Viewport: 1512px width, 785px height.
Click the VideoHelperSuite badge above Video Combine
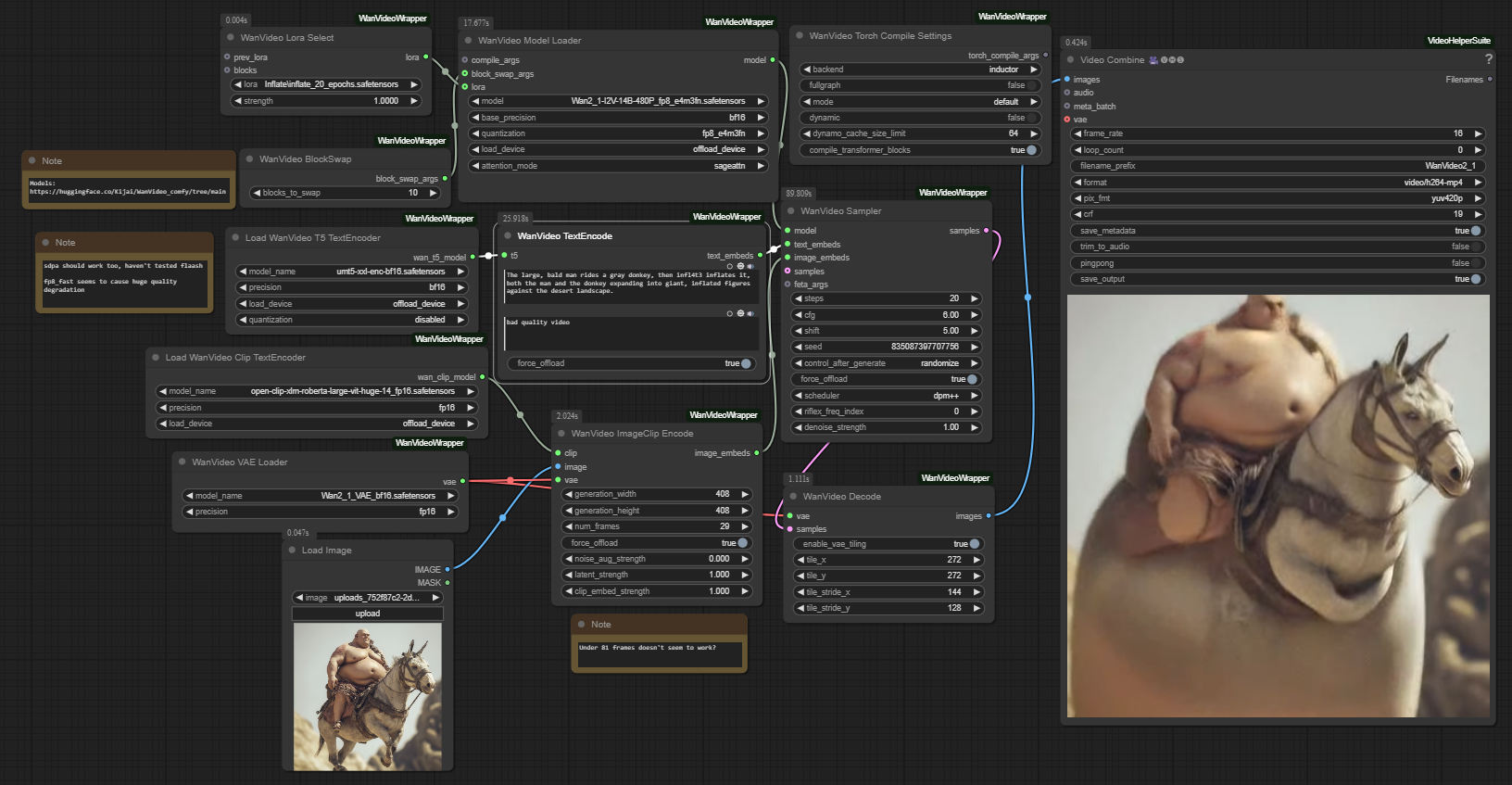tap(1458, 41)
